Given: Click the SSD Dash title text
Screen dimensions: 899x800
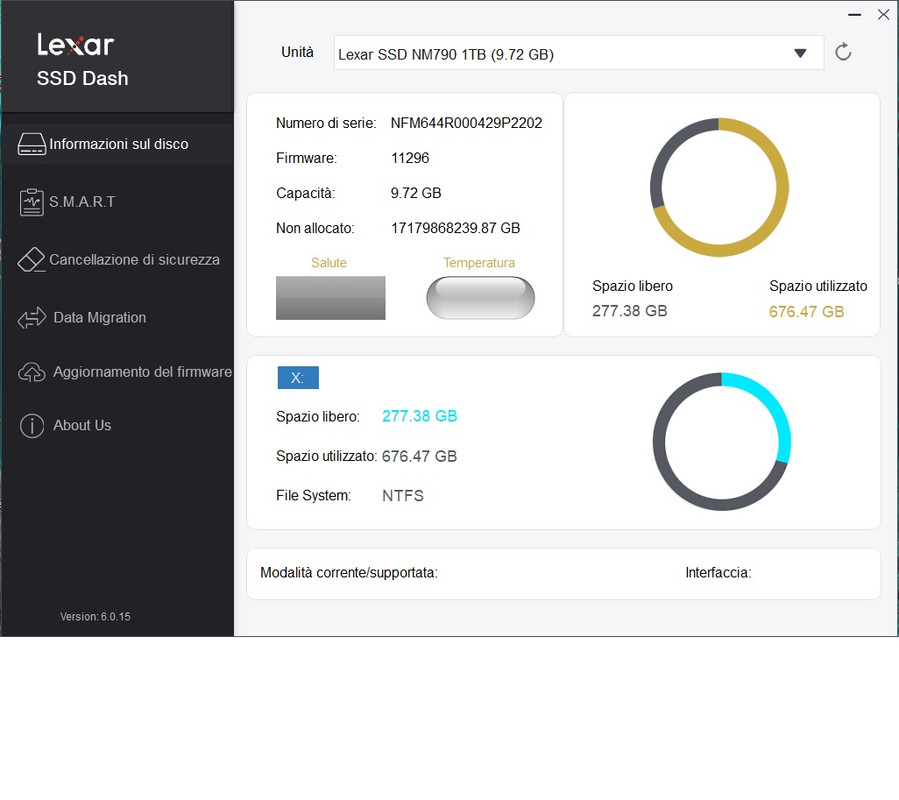Looking at the screenshot, I should [83, 79].
